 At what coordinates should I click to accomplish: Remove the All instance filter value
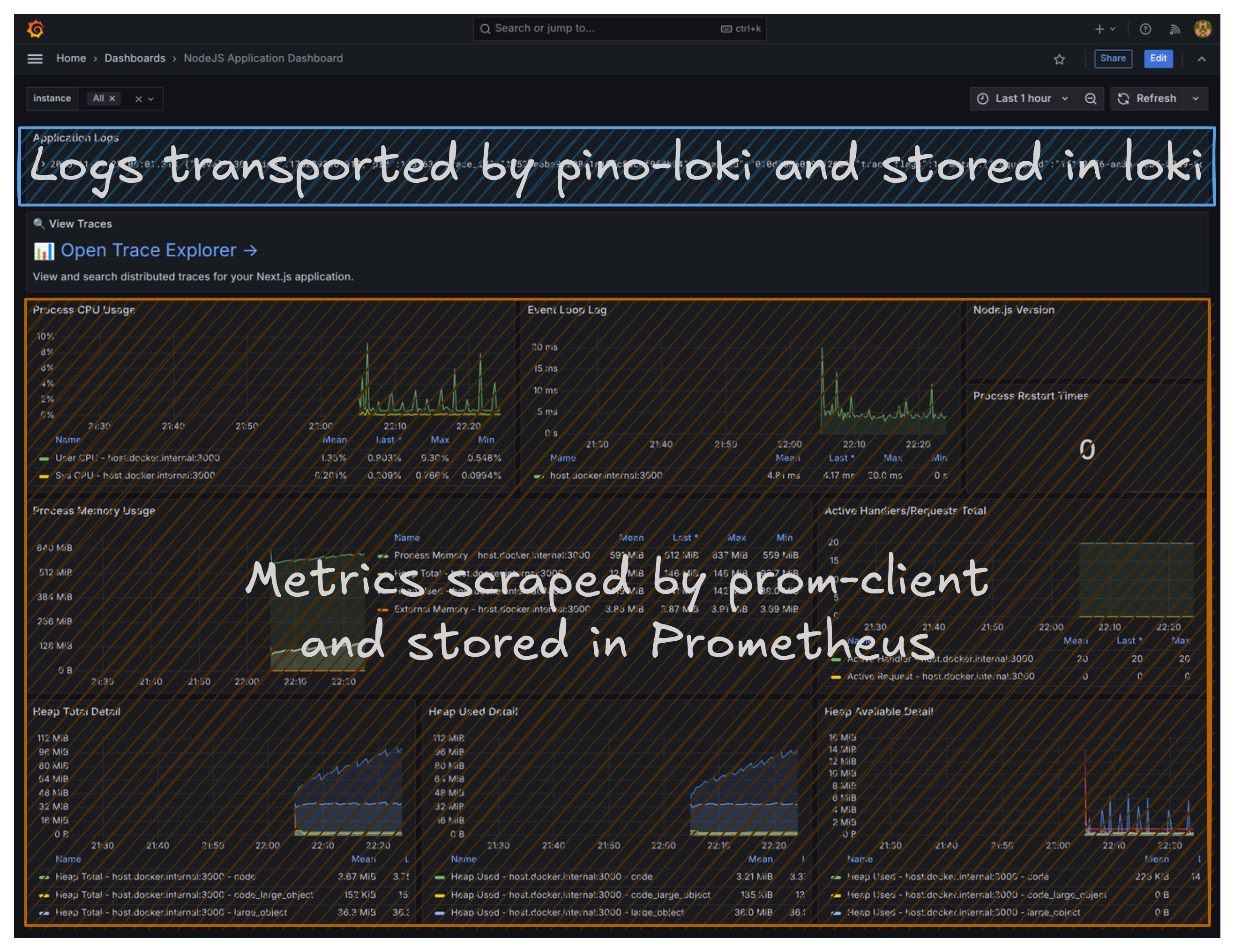tap(112, 99)
